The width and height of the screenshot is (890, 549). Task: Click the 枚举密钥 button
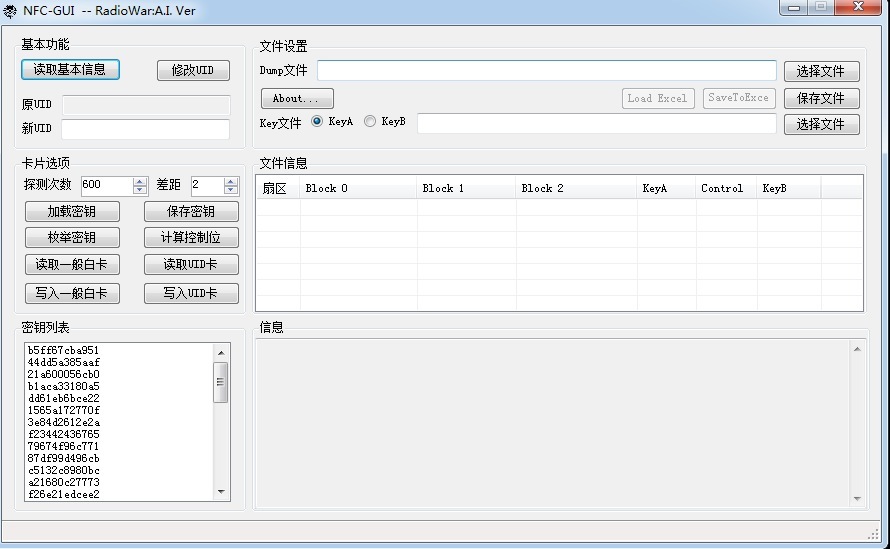72,238
